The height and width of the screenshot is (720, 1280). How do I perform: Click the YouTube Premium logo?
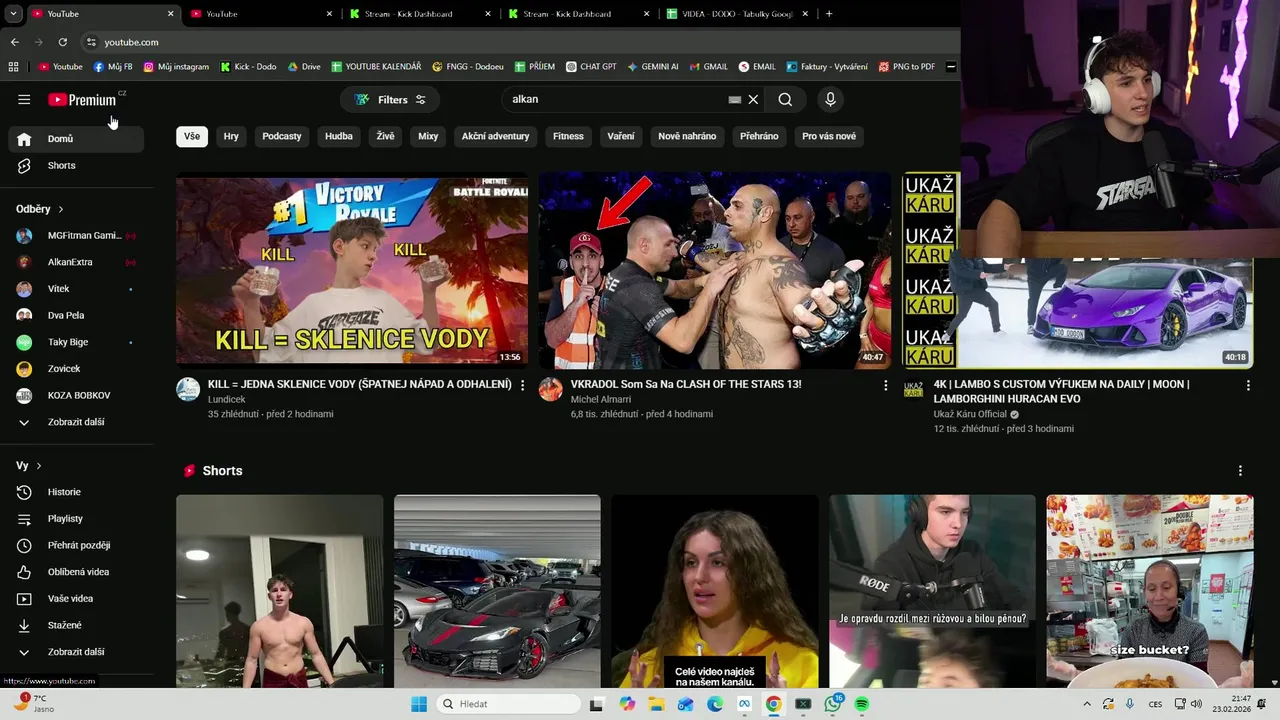(82, 99)
